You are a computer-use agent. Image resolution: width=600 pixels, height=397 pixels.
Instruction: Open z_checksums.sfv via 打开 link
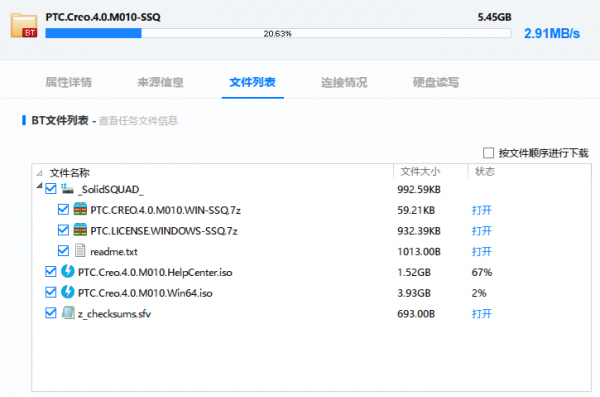tap(482, 314)
